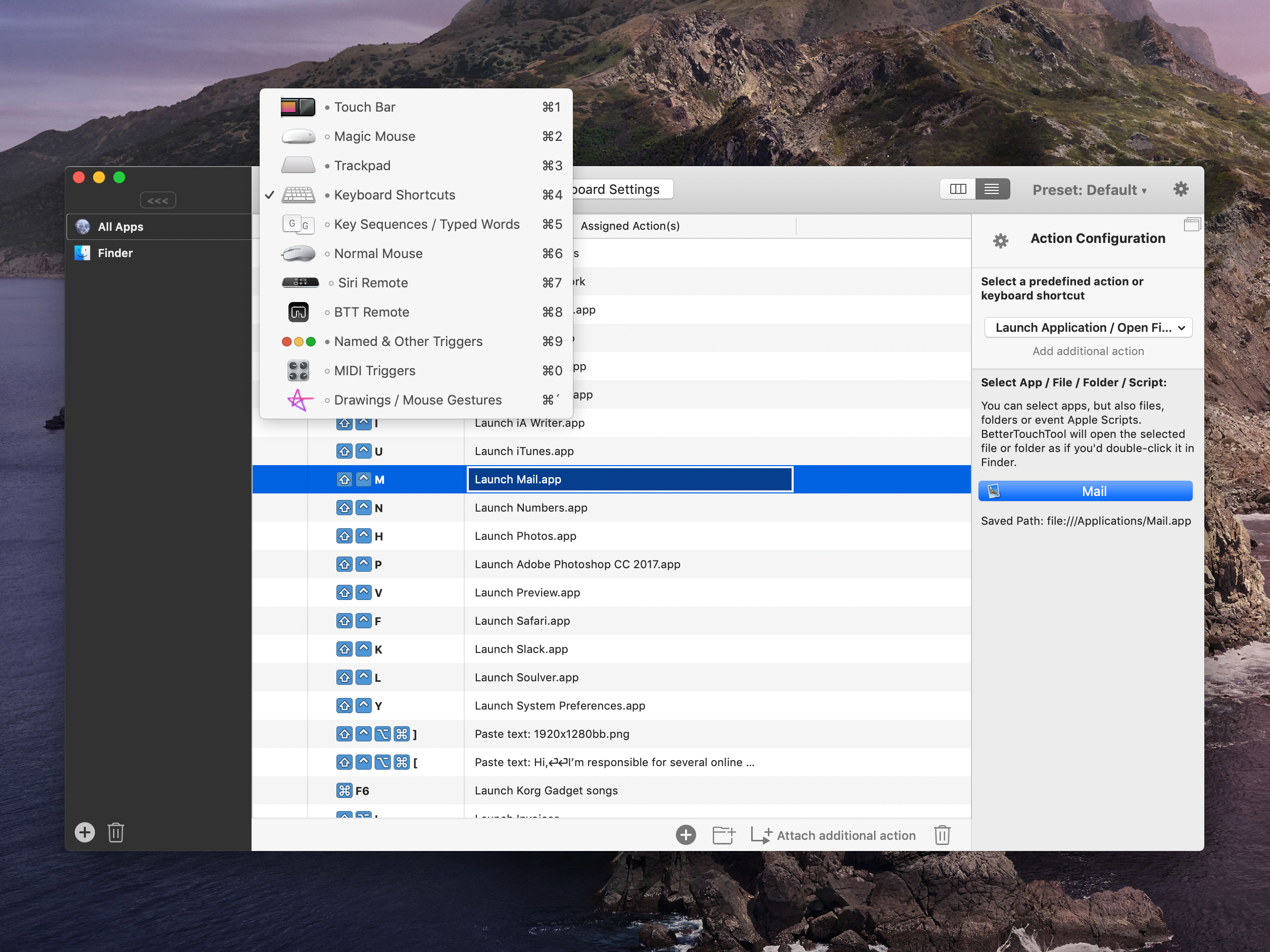1270x952 pixels.
Task: Select the Launch Soulver.app row
Action: click(x=611, y=678)
